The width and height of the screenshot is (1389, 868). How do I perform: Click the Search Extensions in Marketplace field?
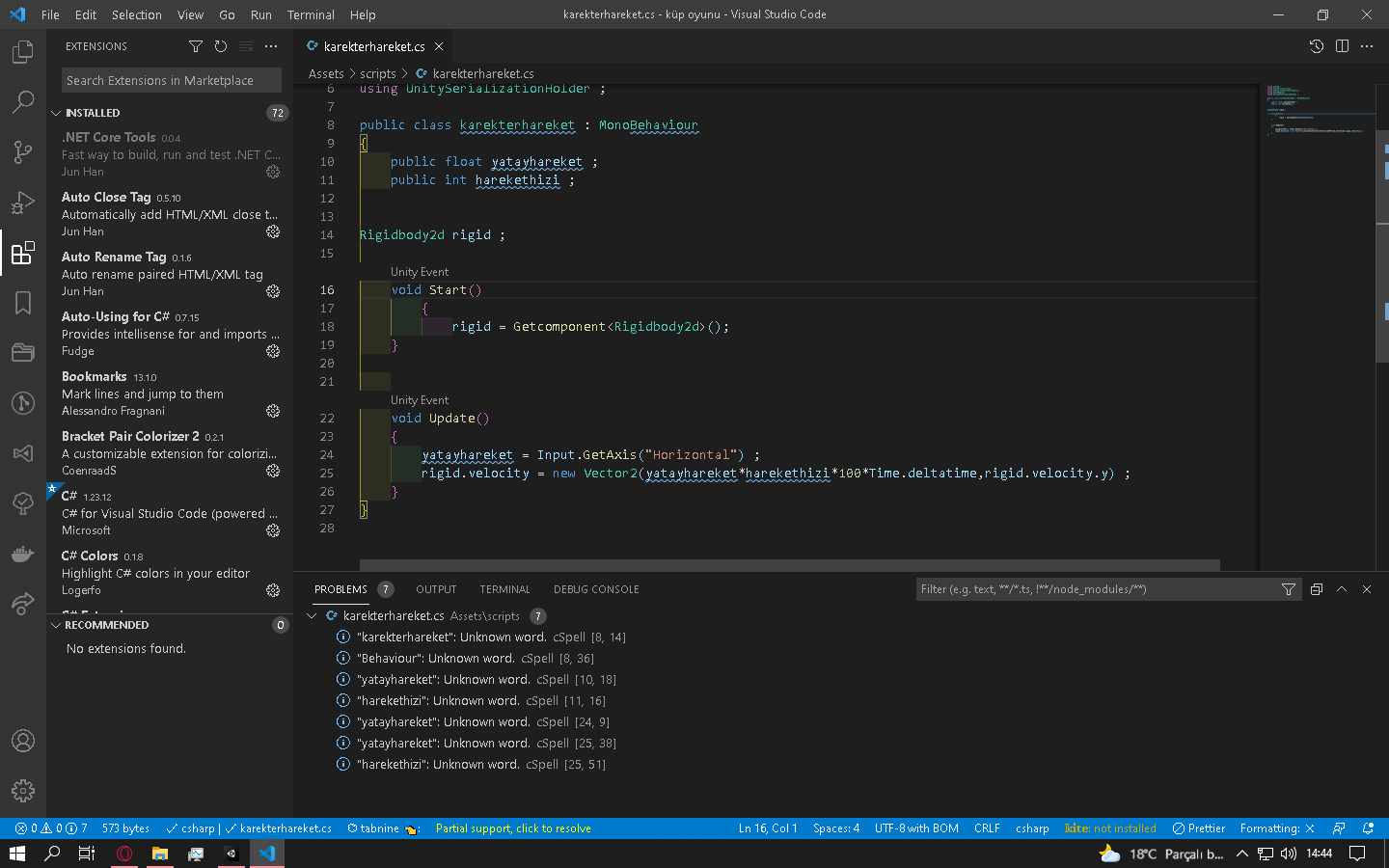tap(172, 80)
